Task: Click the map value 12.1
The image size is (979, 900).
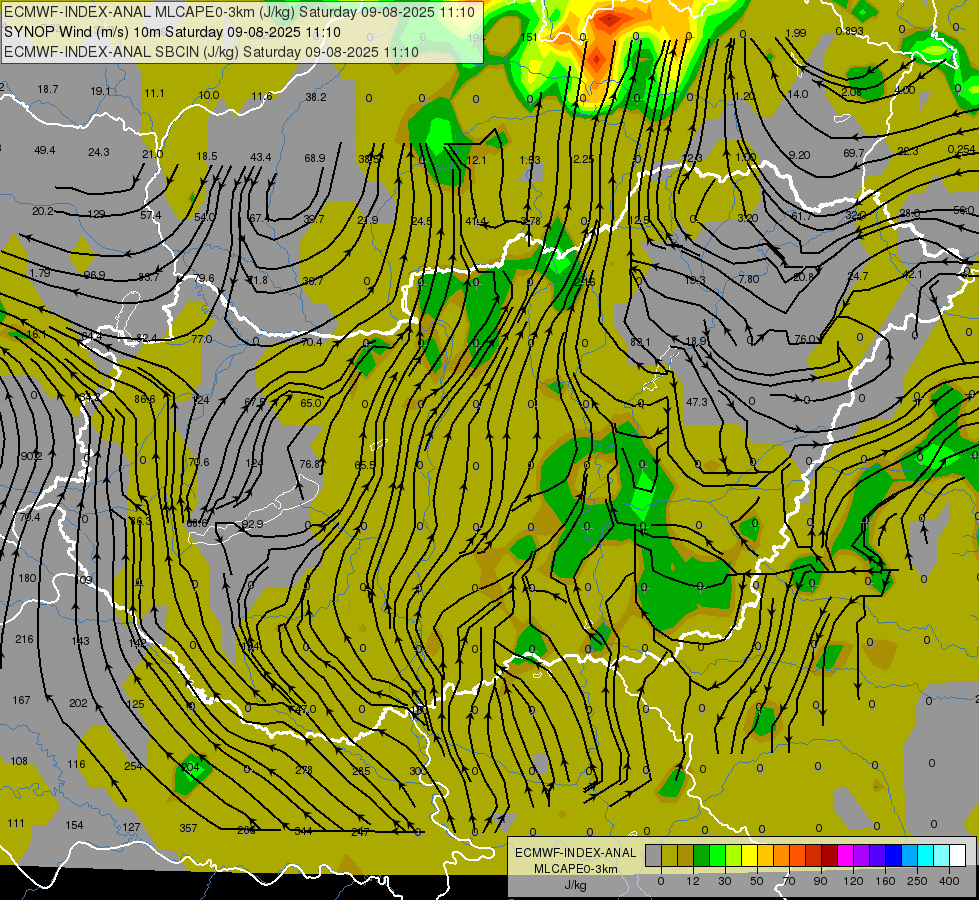Action: point(476,161)
